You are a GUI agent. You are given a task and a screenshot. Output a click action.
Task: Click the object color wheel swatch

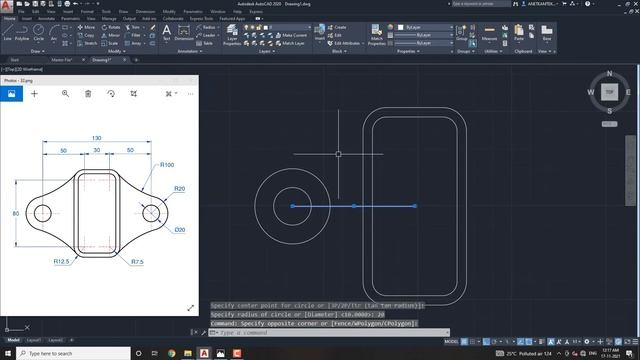coord(390,27)
